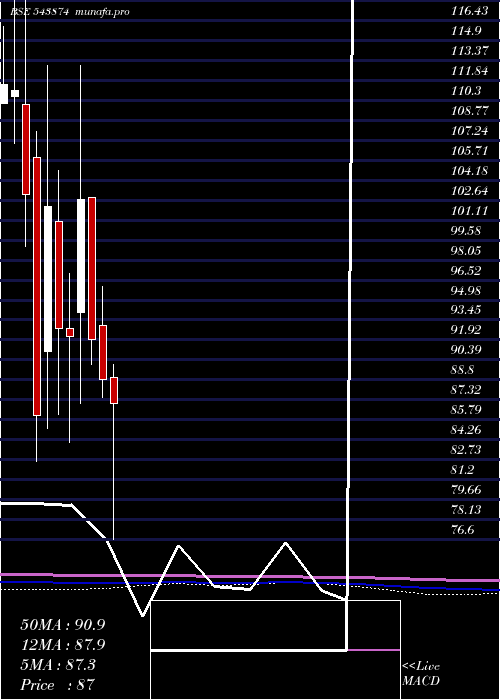Select the 12MA : 87.9 legend entry
The width and height of the screenshot is (500, 700).
coord(62,645)
